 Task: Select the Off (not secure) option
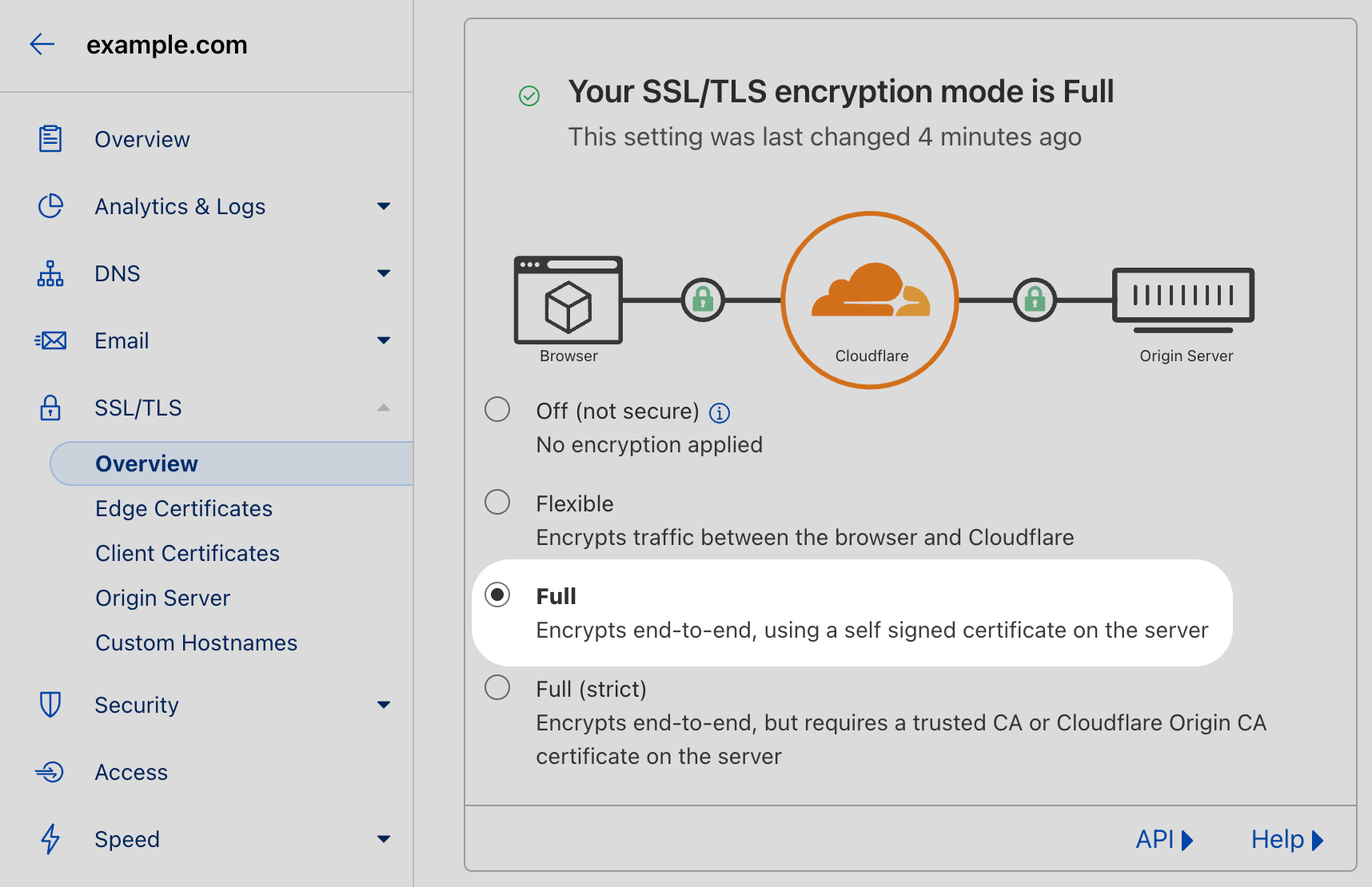(497, 410)
